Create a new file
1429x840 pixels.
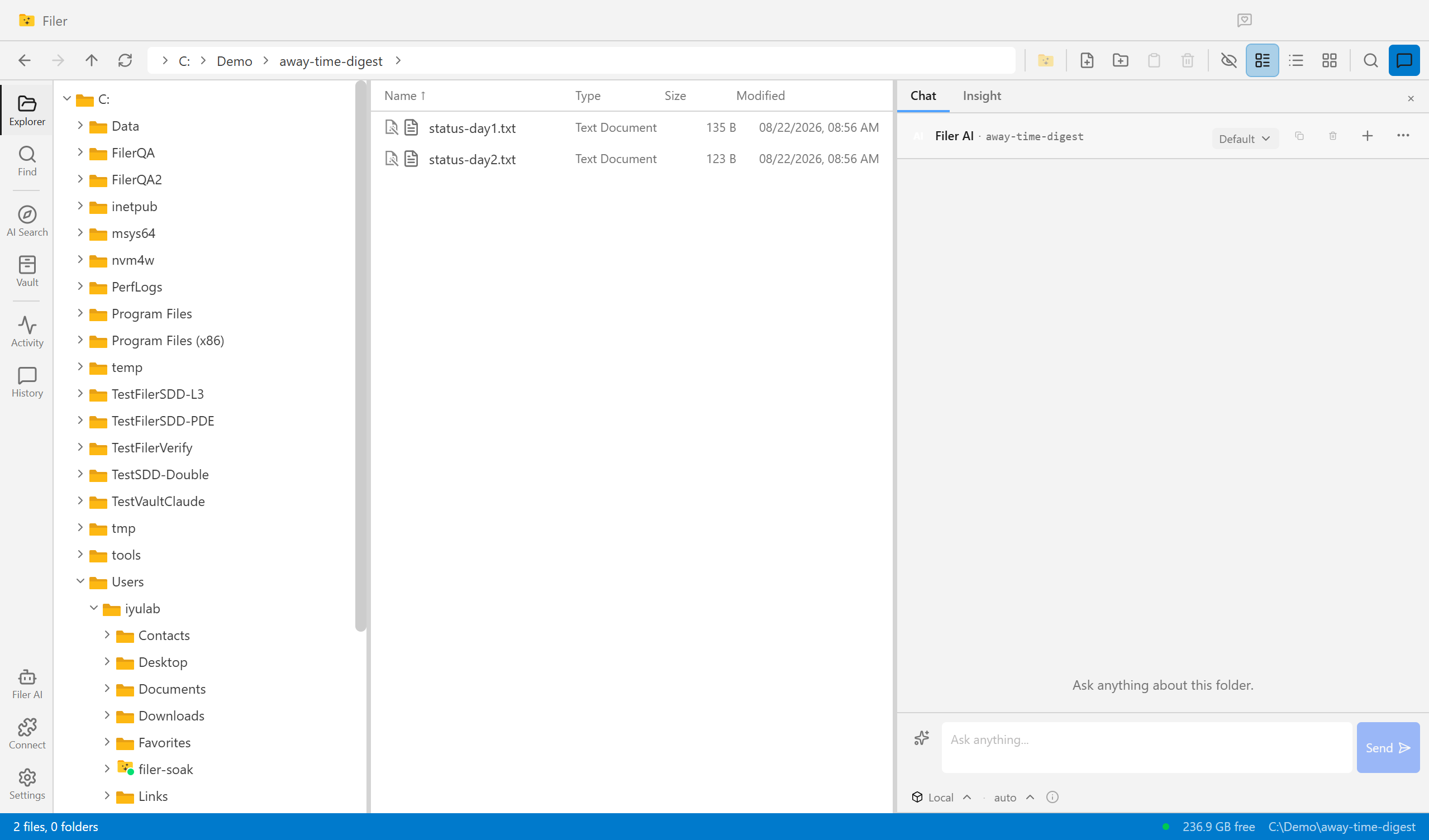(1087, 61)
